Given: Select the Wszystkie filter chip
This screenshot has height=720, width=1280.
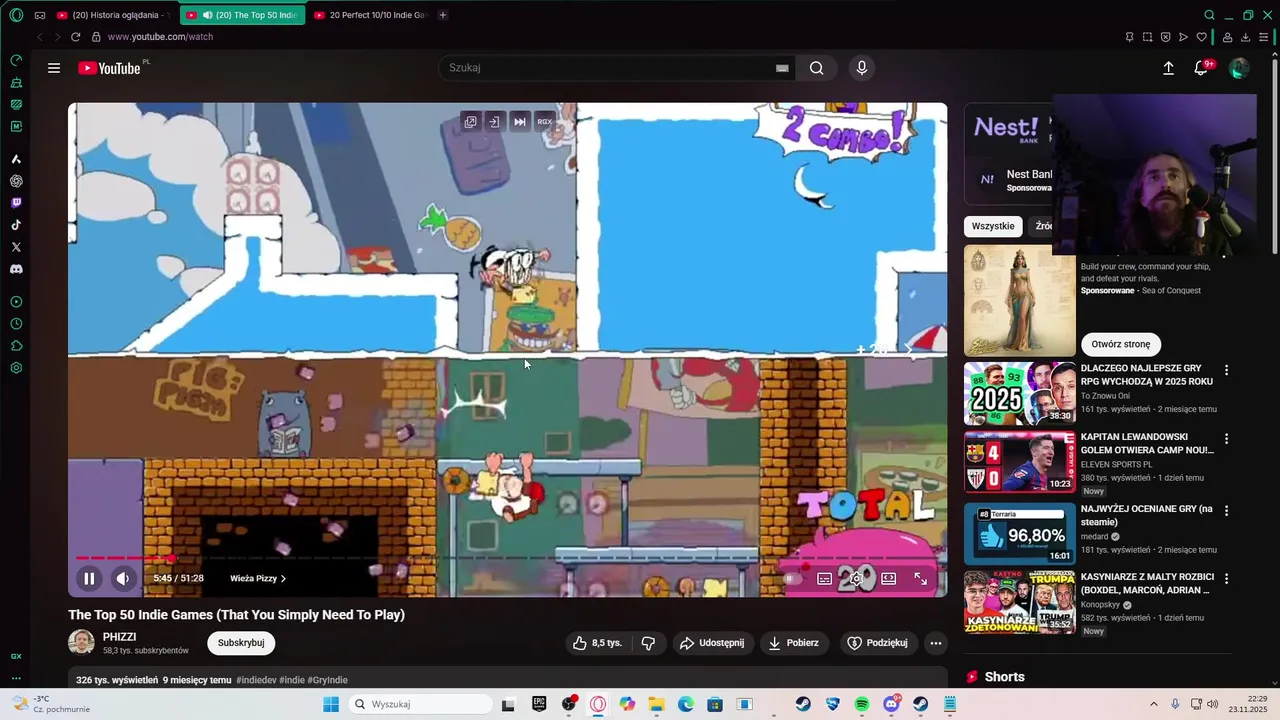Looking at the screenshot, I should point(993,226).
